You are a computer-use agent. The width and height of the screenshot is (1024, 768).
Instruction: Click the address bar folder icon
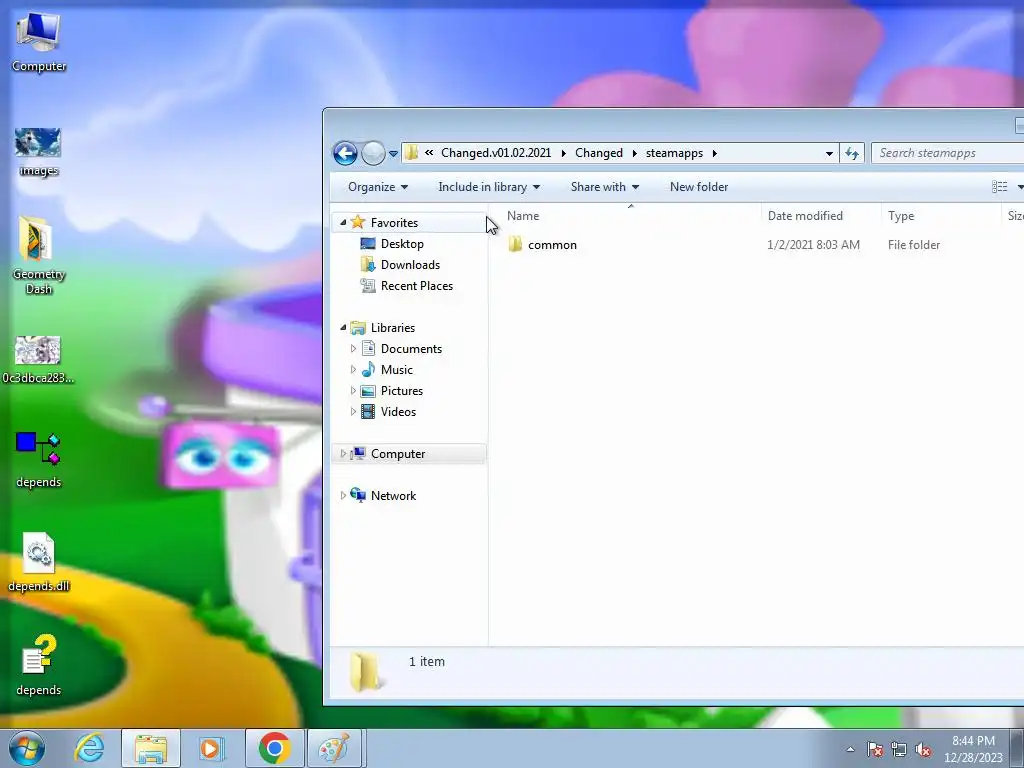pyautogui.click(x=411, y=153)
